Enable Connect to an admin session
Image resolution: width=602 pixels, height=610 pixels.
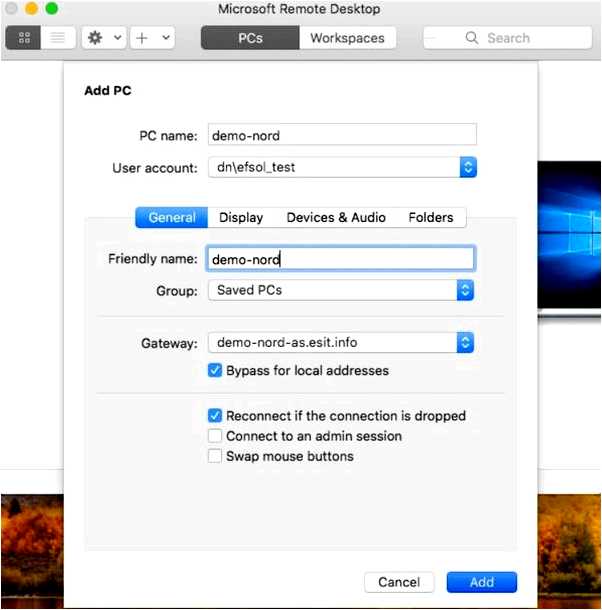215,436
